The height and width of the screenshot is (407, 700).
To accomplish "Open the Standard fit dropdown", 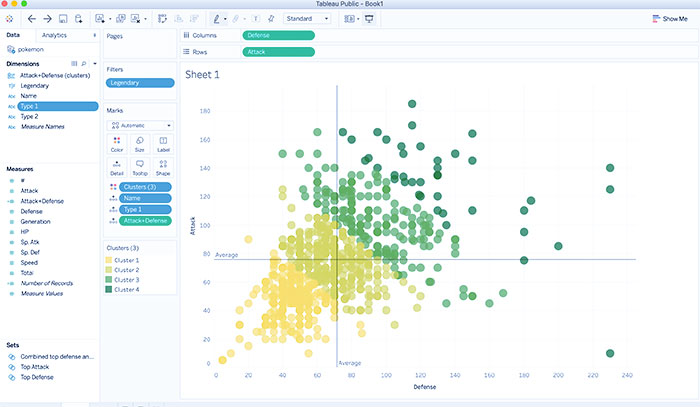I will pos(307,19).
